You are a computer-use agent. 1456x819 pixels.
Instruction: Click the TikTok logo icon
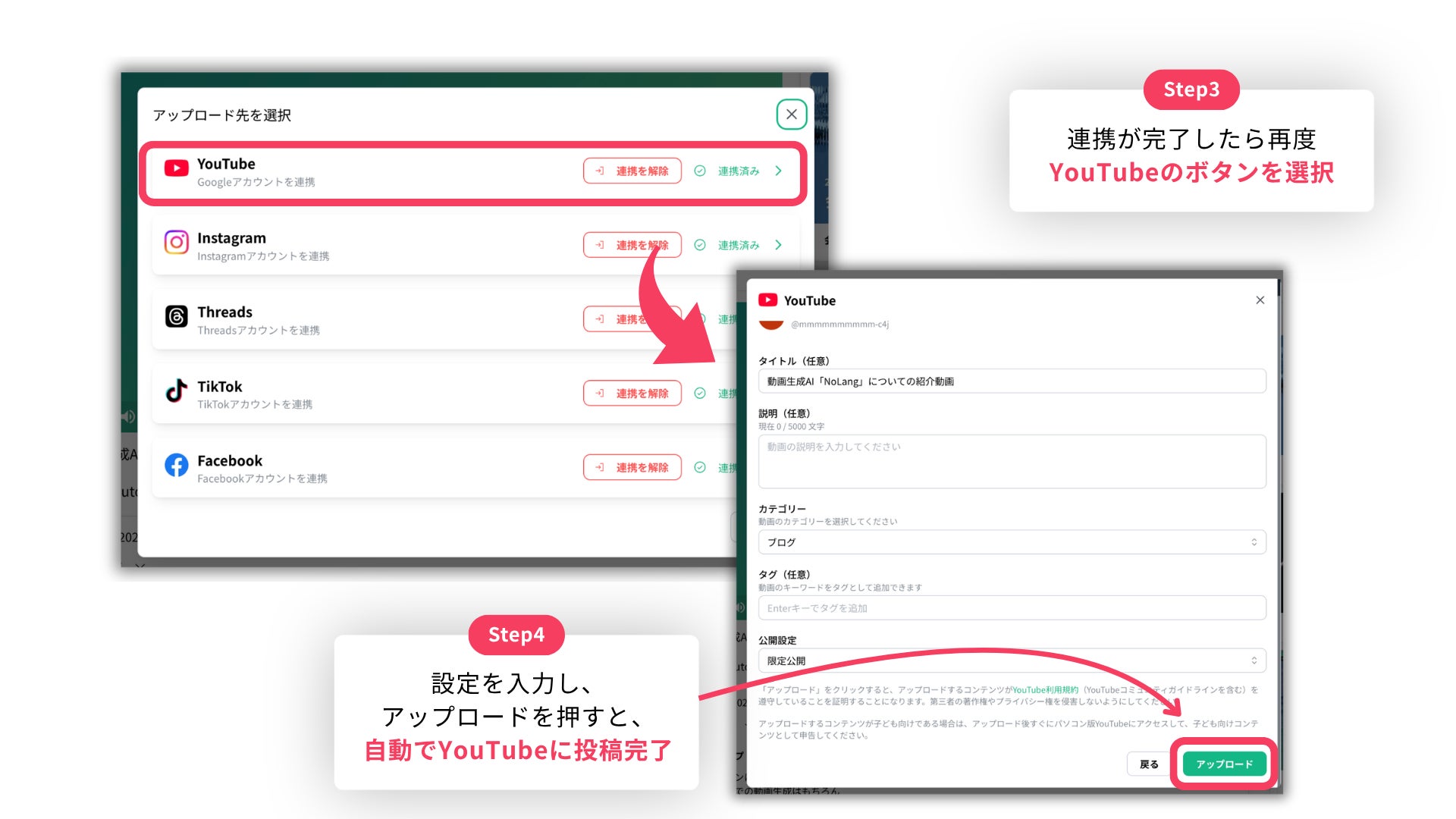(176, 391)
